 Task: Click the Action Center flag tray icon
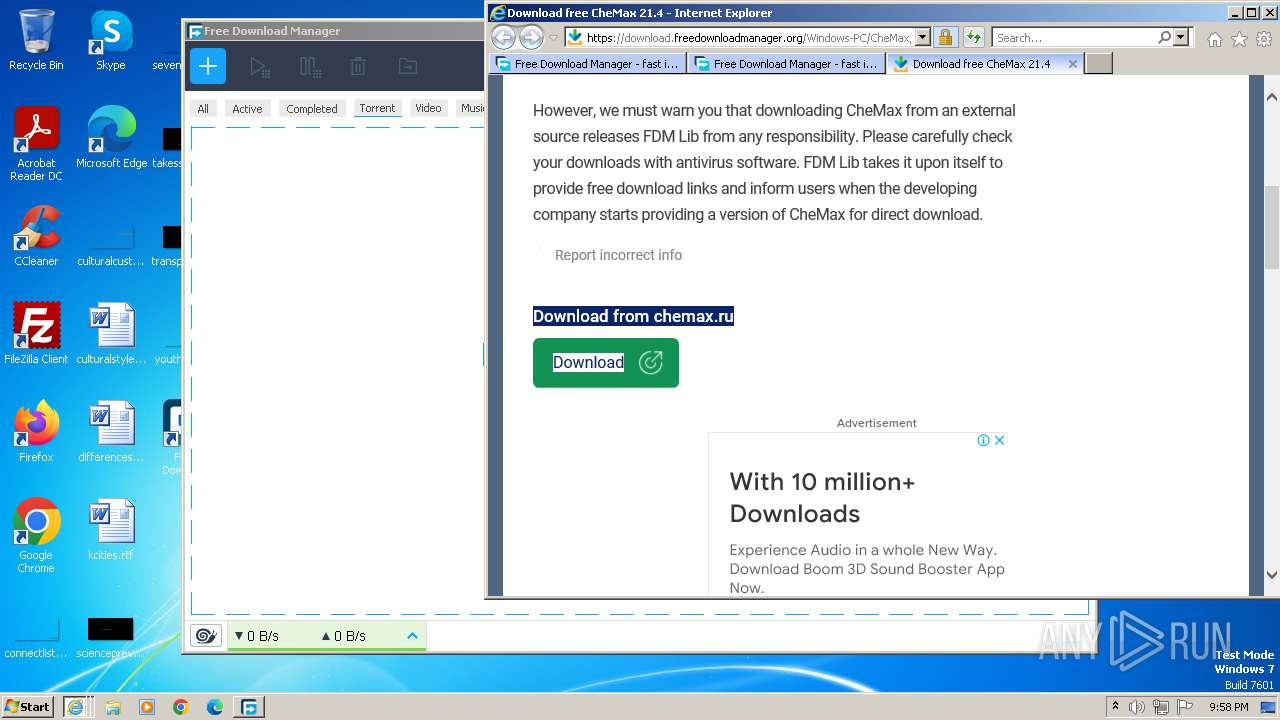(x=1185, y=707)
